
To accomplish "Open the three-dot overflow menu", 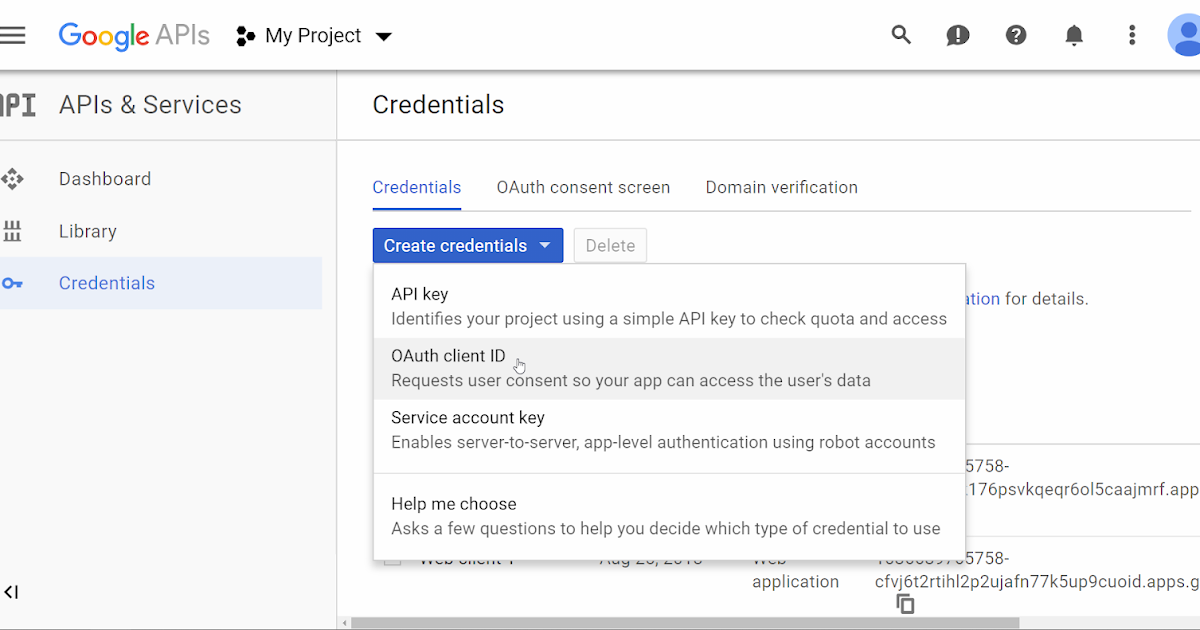I will (x=1131, y=35).
